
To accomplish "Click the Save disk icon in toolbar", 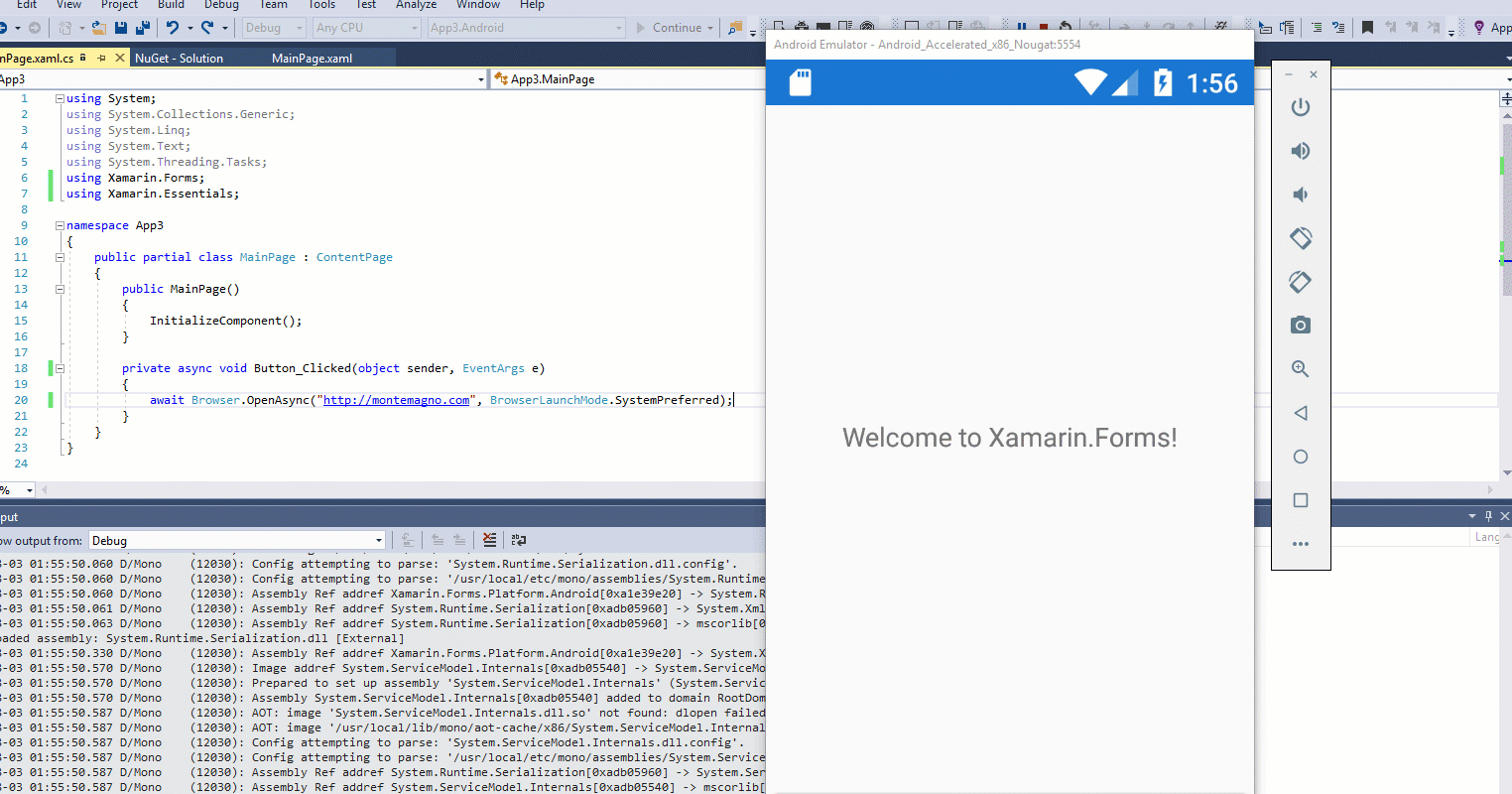I will 121,28.
